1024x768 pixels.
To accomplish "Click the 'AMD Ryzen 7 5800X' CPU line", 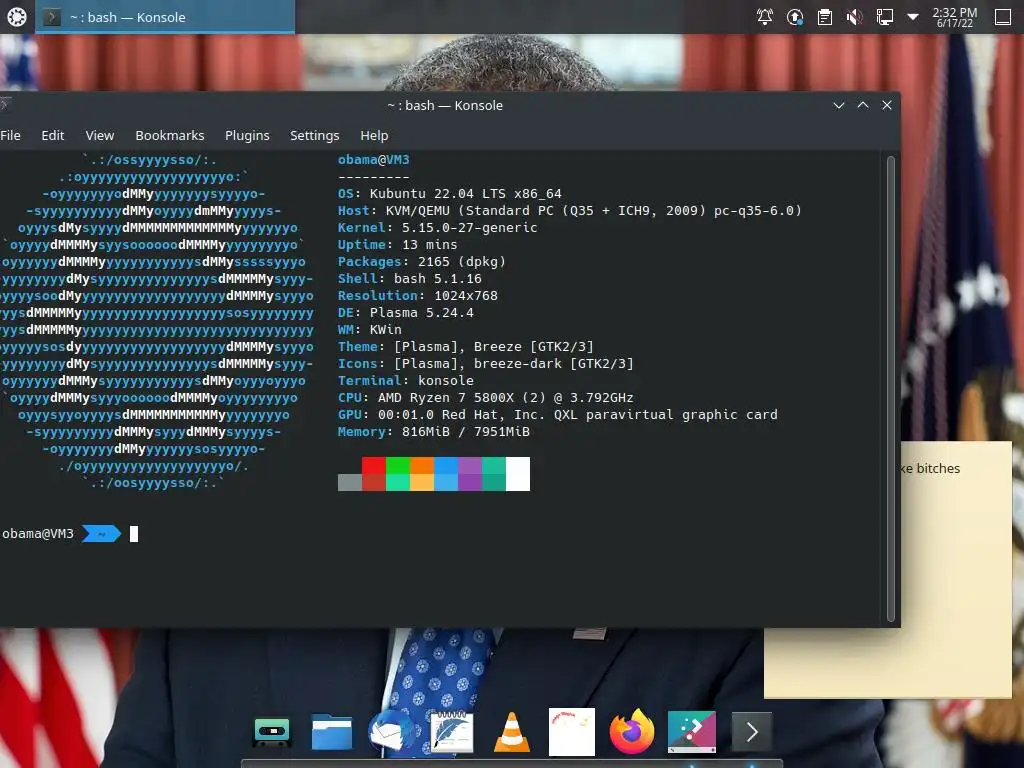I will (x=485, y=397).
